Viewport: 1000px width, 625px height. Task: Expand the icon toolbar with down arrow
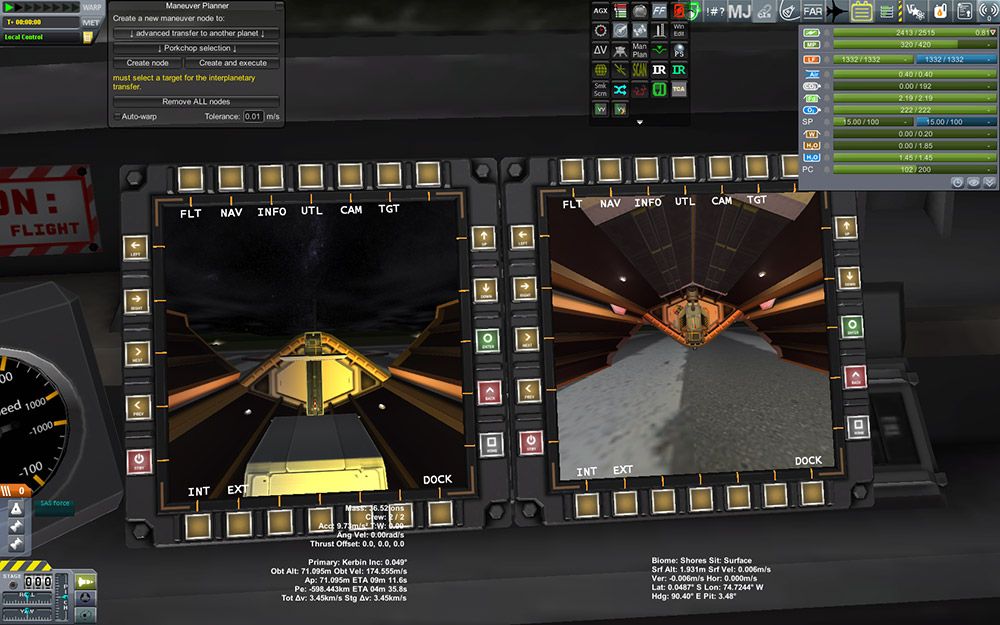640,122
